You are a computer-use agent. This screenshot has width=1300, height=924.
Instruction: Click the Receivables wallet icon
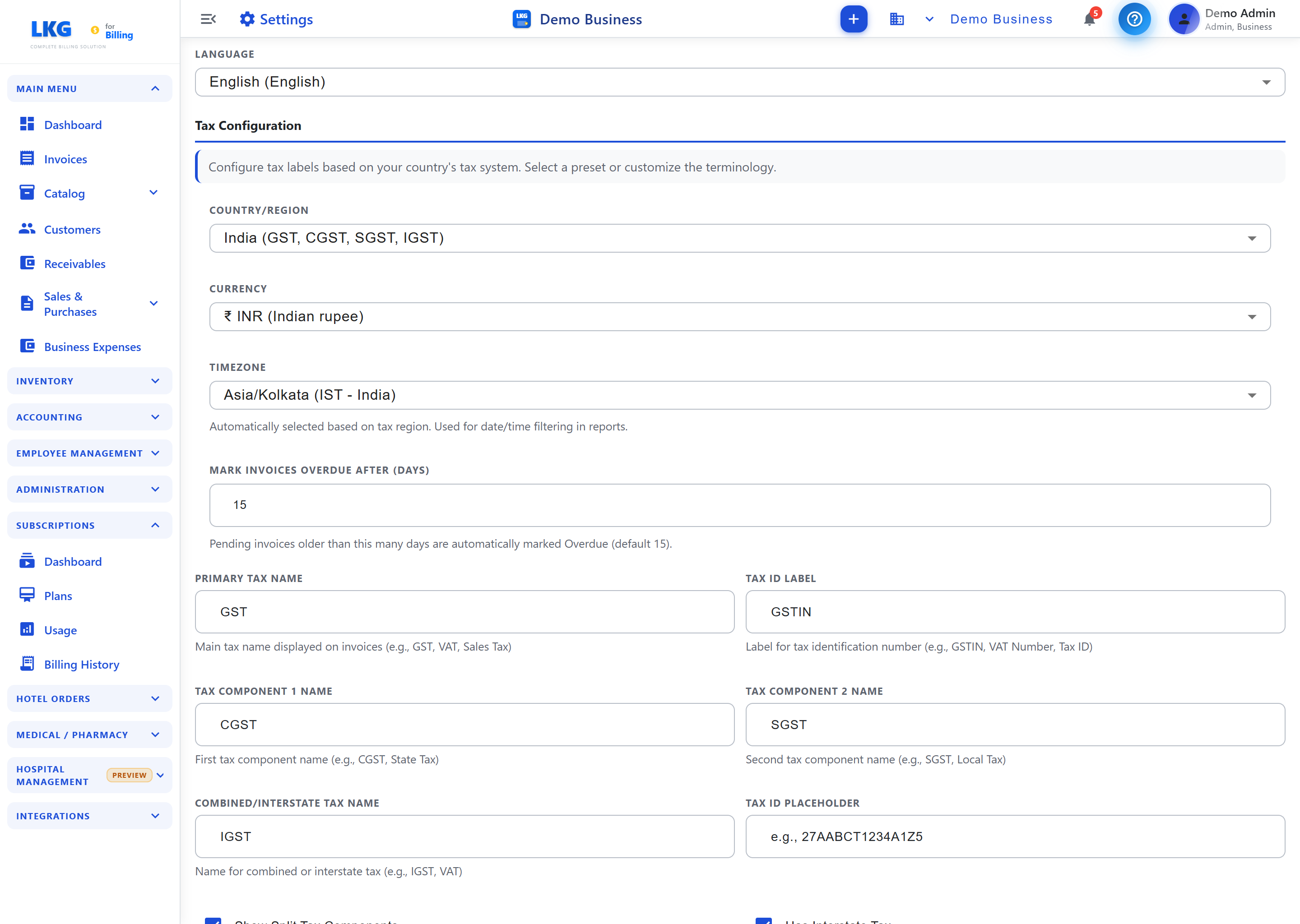click(x=27, y=263)
